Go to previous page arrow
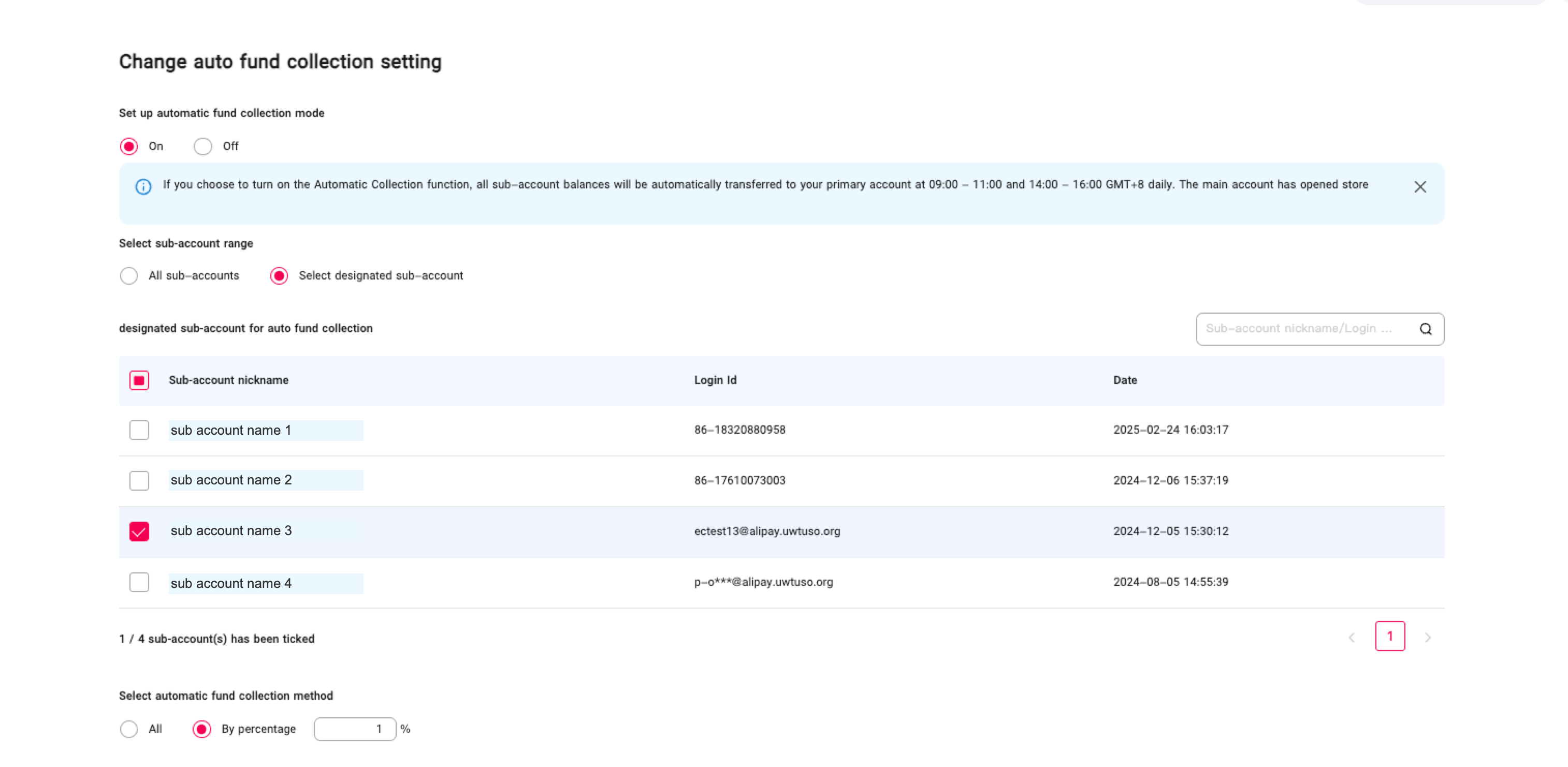The height and width of the screenshot is (767, 1568). pyautogui.click(x=1352, y=637)
